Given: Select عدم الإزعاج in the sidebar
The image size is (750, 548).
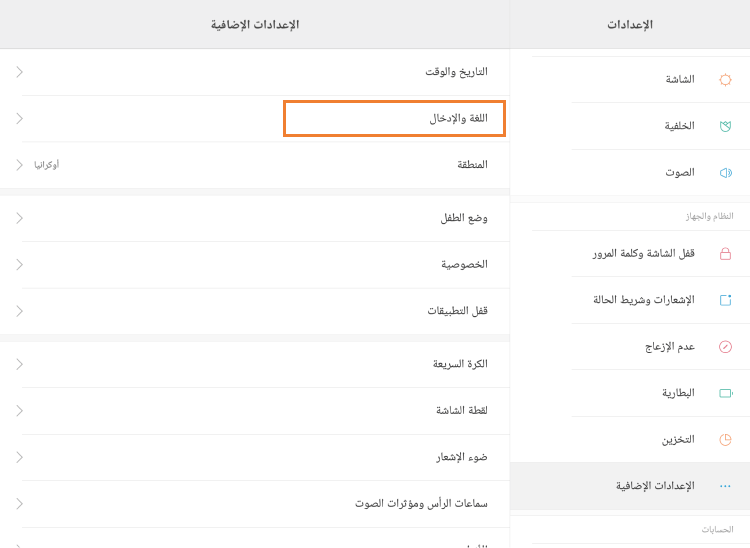Looking at the screenshot, I should 630,346.
